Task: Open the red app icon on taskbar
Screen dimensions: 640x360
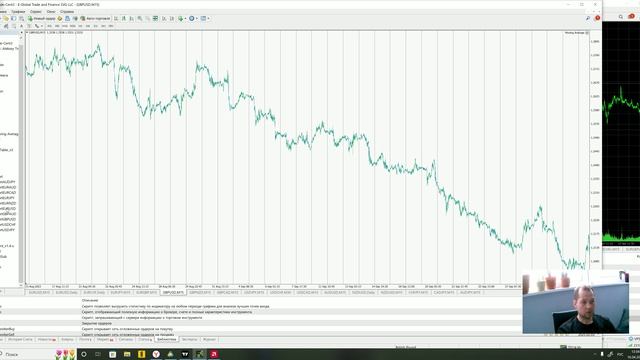Action: click(214, 354)
